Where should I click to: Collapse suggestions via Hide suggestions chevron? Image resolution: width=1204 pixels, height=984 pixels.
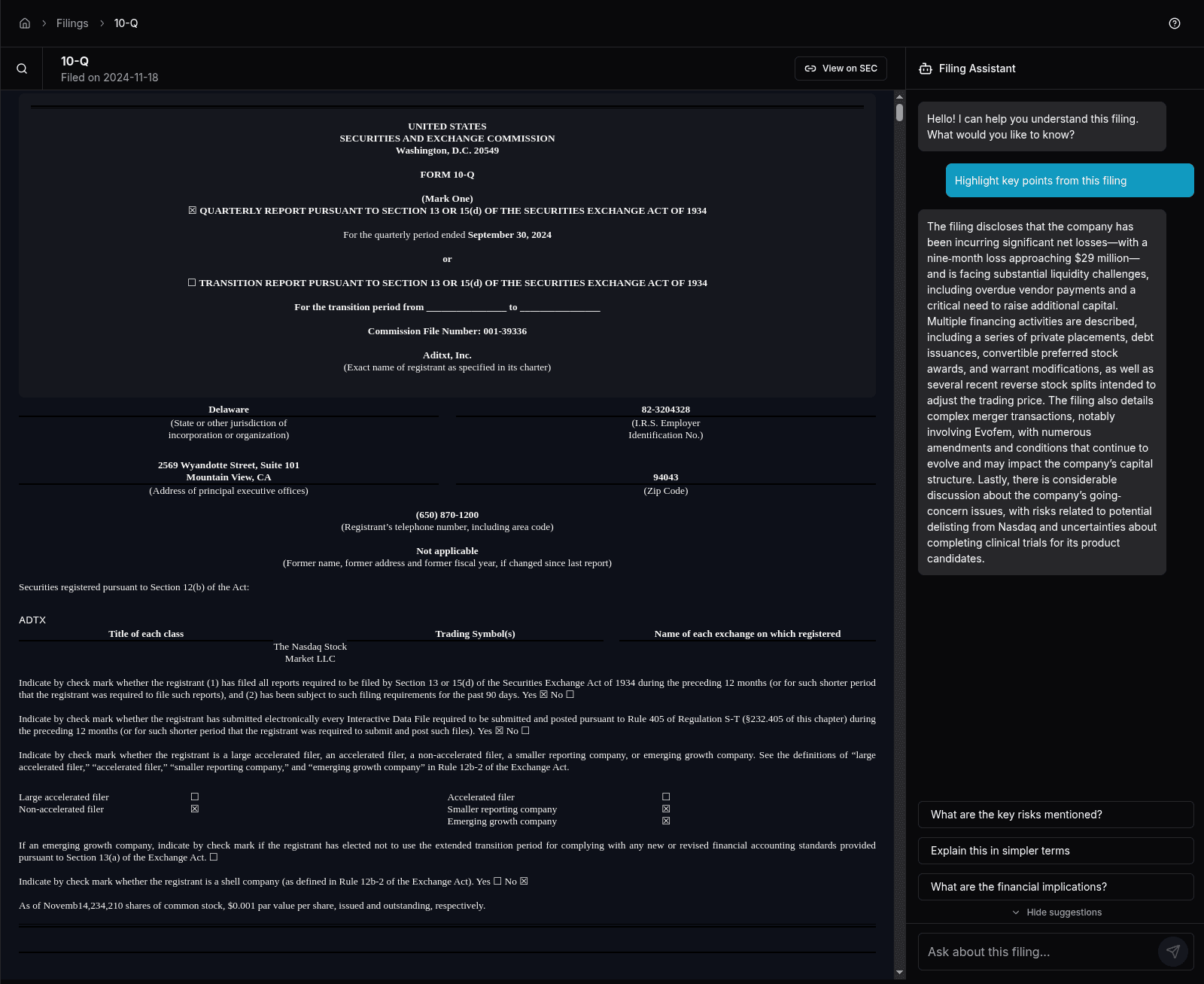click(x=1016, y=912)
